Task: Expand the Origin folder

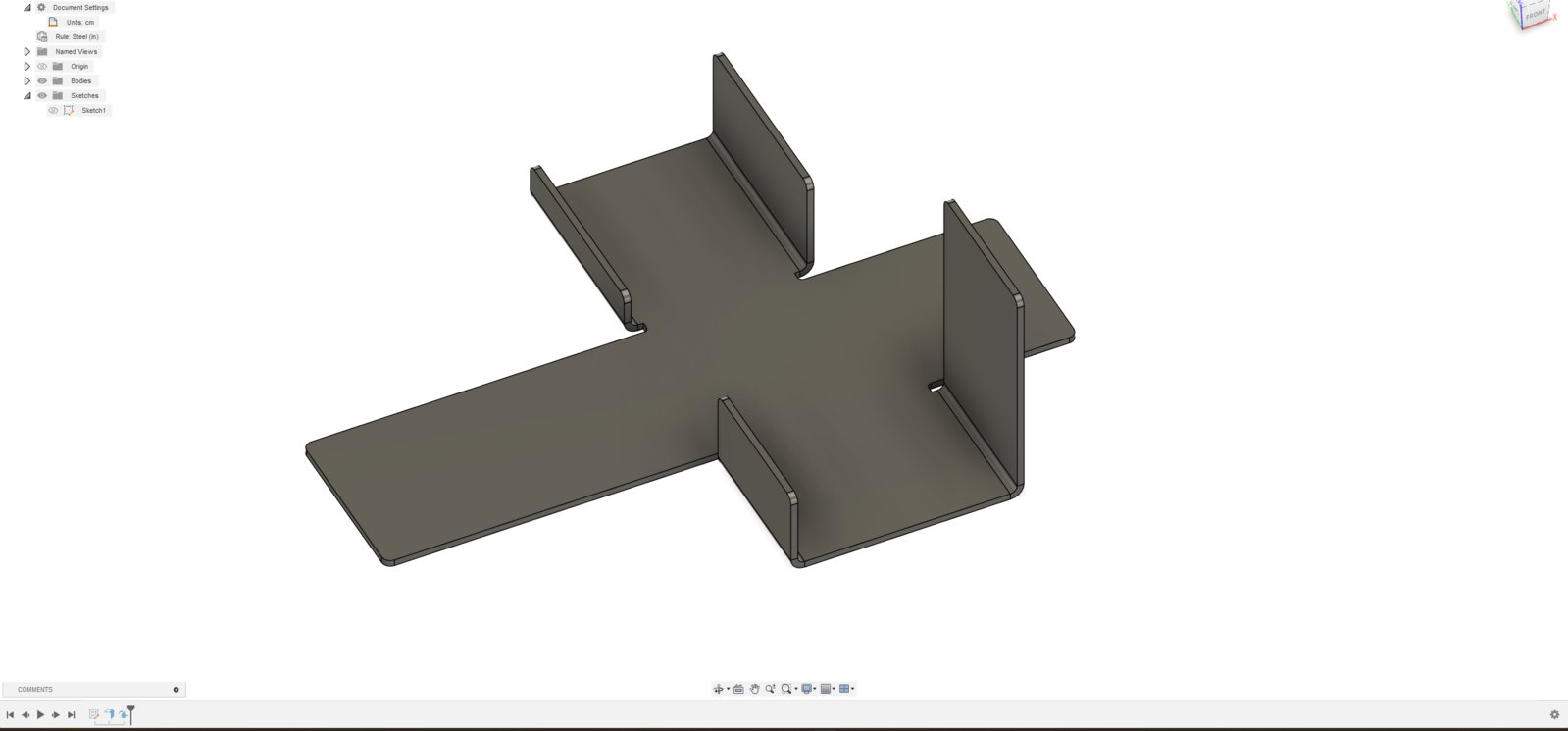Action: [27, 66]
